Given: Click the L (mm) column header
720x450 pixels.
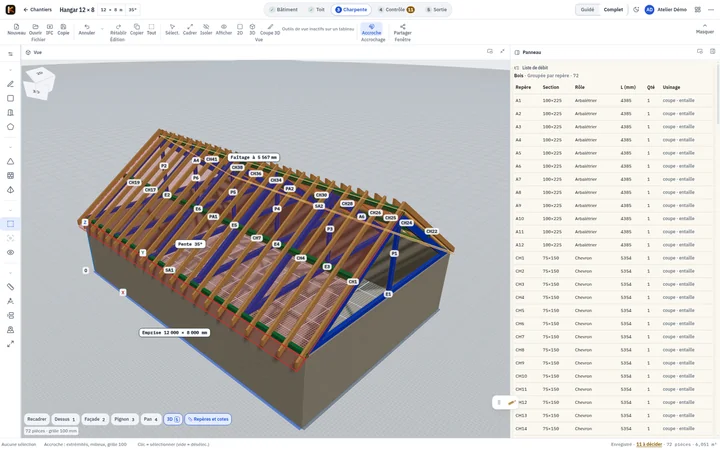Looking at the screenshot, I should click(x=628, y=87).
